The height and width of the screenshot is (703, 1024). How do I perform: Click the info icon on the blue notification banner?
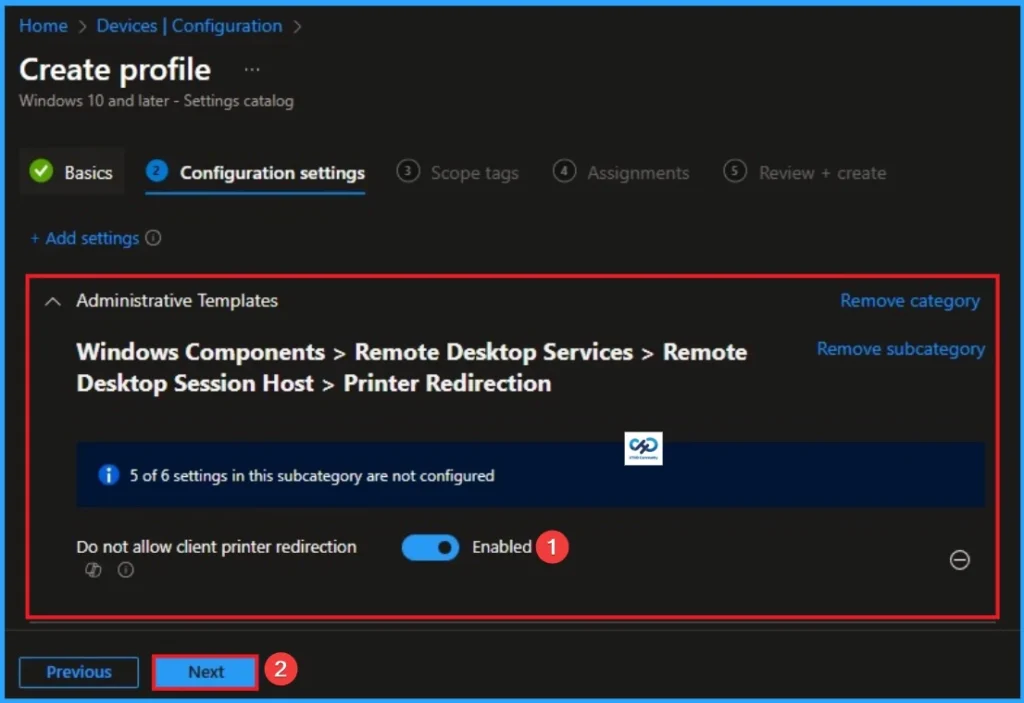click(x=109, y=475)
